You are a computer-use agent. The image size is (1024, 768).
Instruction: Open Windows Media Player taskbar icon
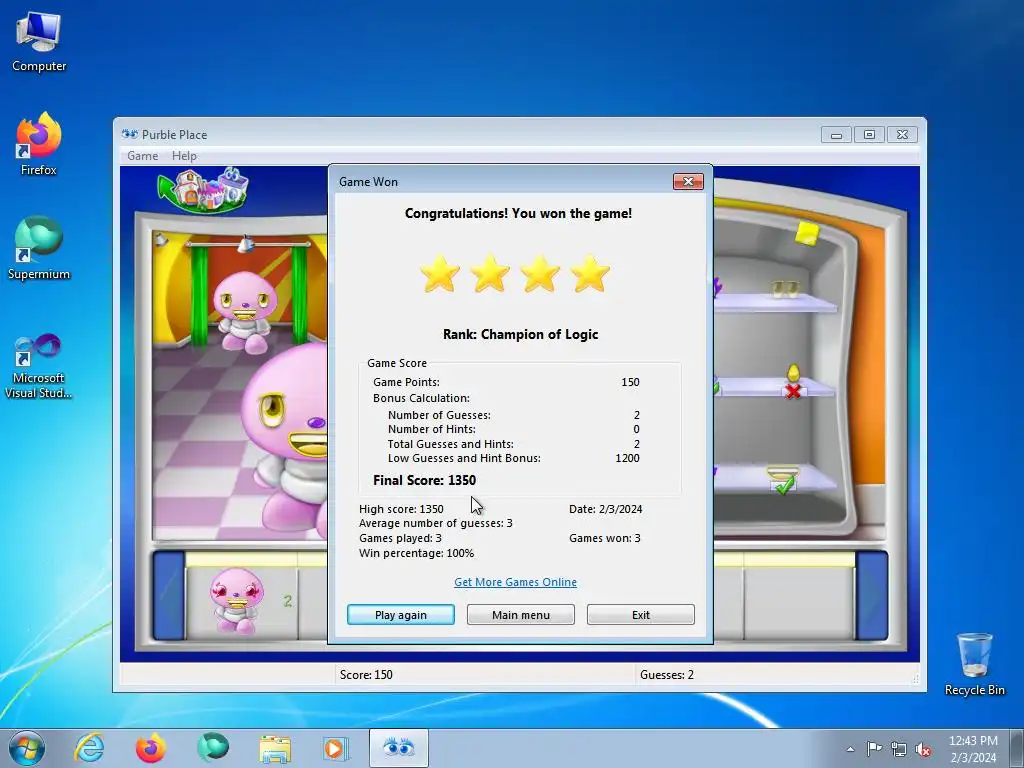336,749
